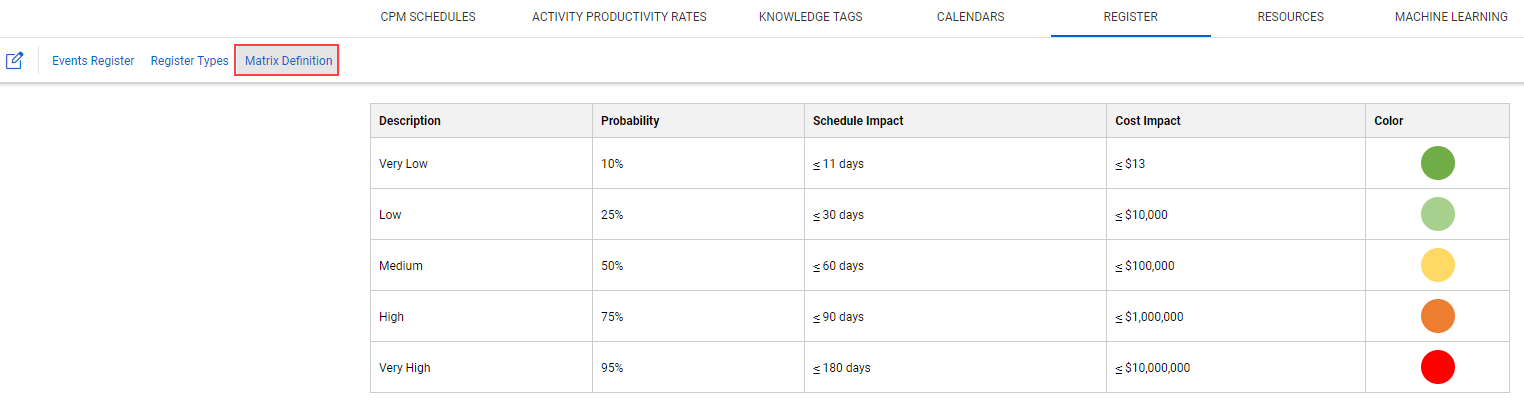1524x398 pixels.
Task: Select the 50% probability cell
Action: [698, 266]
